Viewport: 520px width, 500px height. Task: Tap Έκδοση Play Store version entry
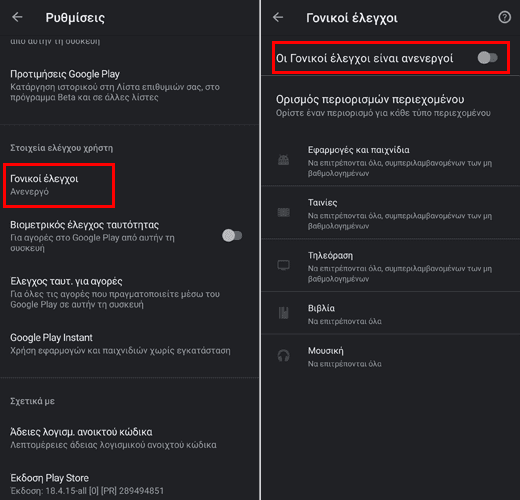click(129, 484)
